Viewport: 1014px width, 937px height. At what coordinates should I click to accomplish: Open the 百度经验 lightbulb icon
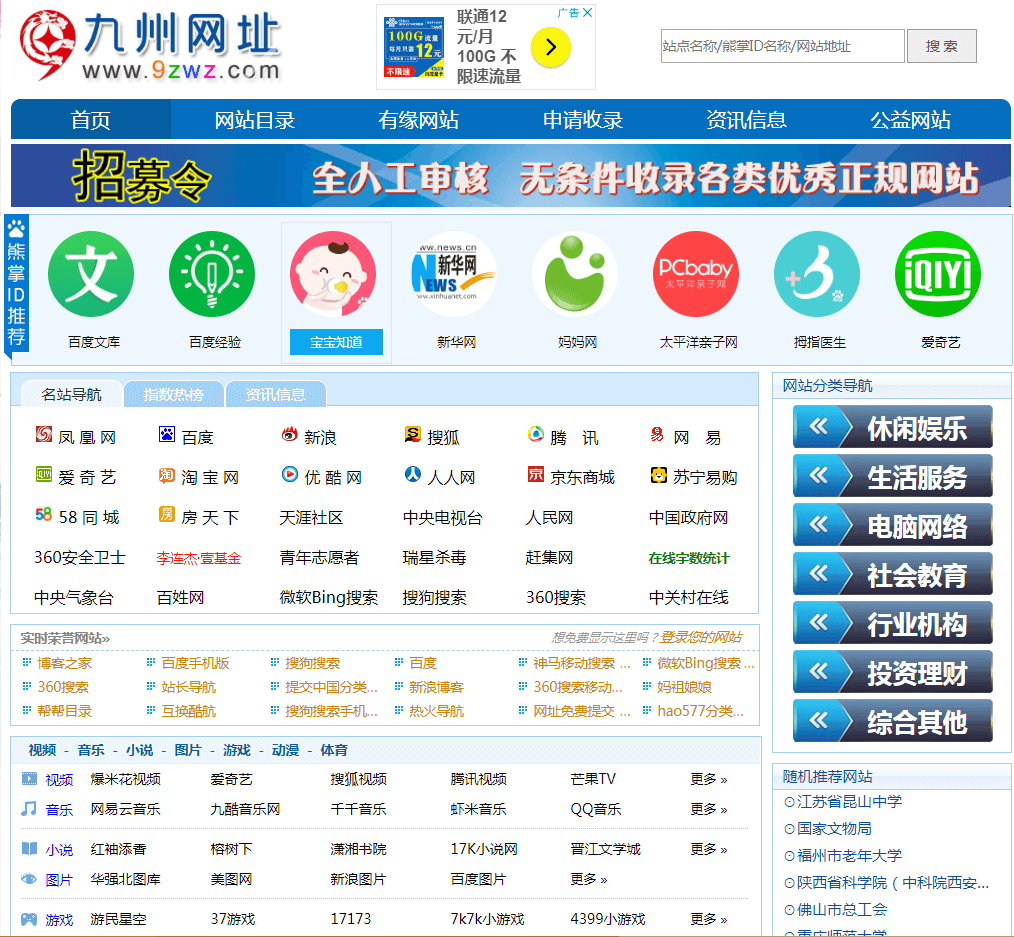pyautogui.click(x=212, y=274)
